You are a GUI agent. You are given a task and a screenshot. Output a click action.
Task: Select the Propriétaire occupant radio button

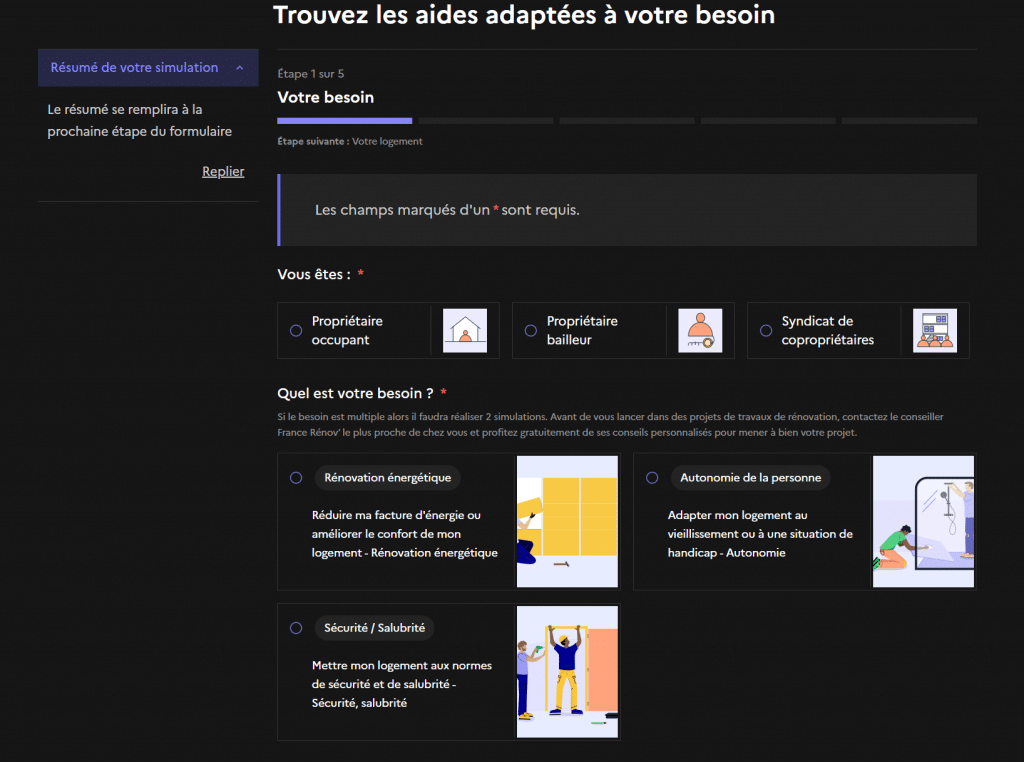coord(296,331)
